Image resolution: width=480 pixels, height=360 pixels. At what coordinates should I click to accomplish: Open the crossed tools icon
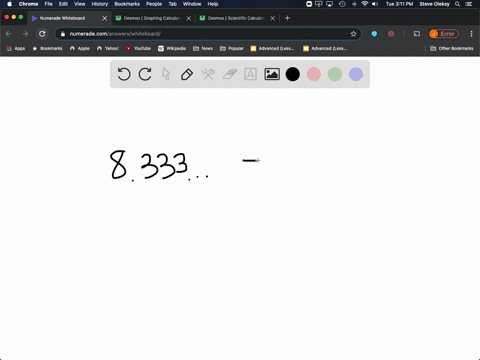[208, 74]
